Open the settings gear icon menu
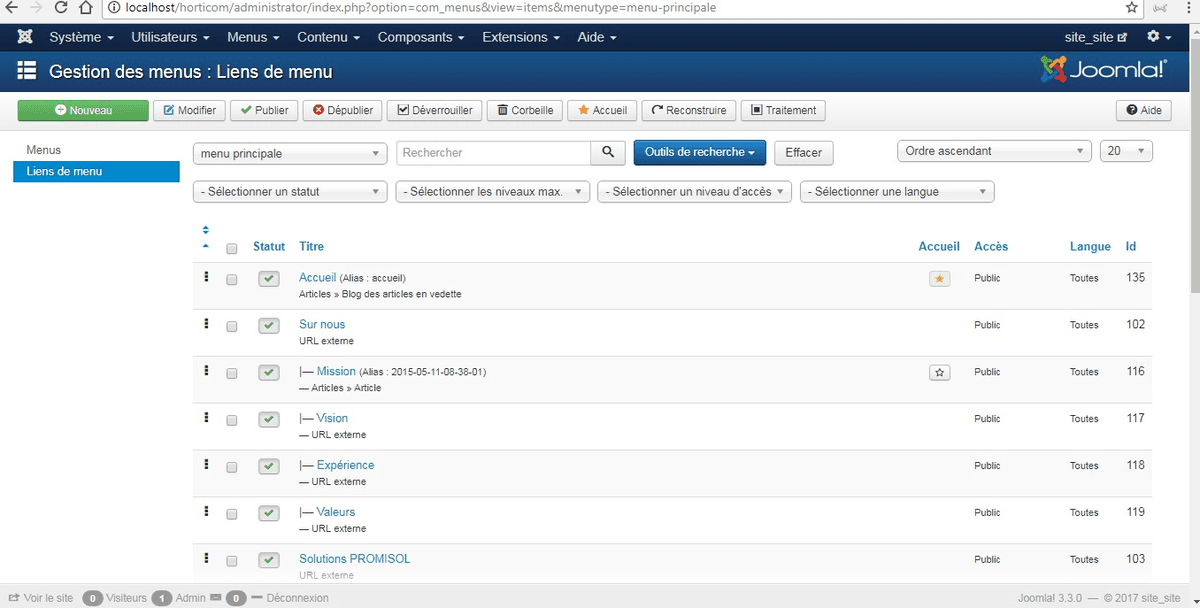1200x608 pixels. point(1158,37)
